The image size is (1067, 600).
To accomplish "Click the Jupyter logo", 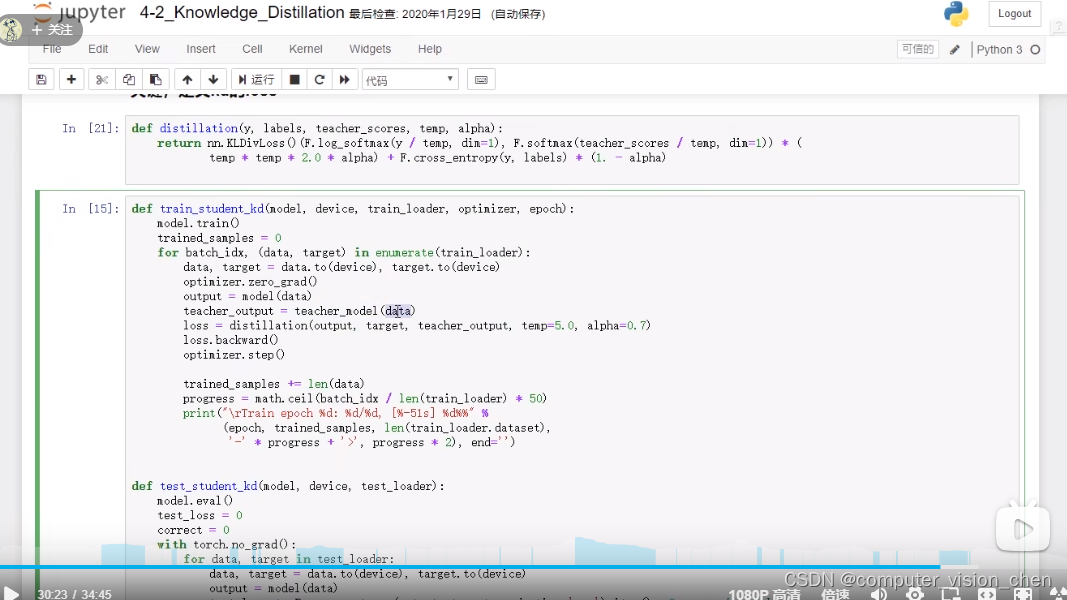I will click(x=80, y=12).
